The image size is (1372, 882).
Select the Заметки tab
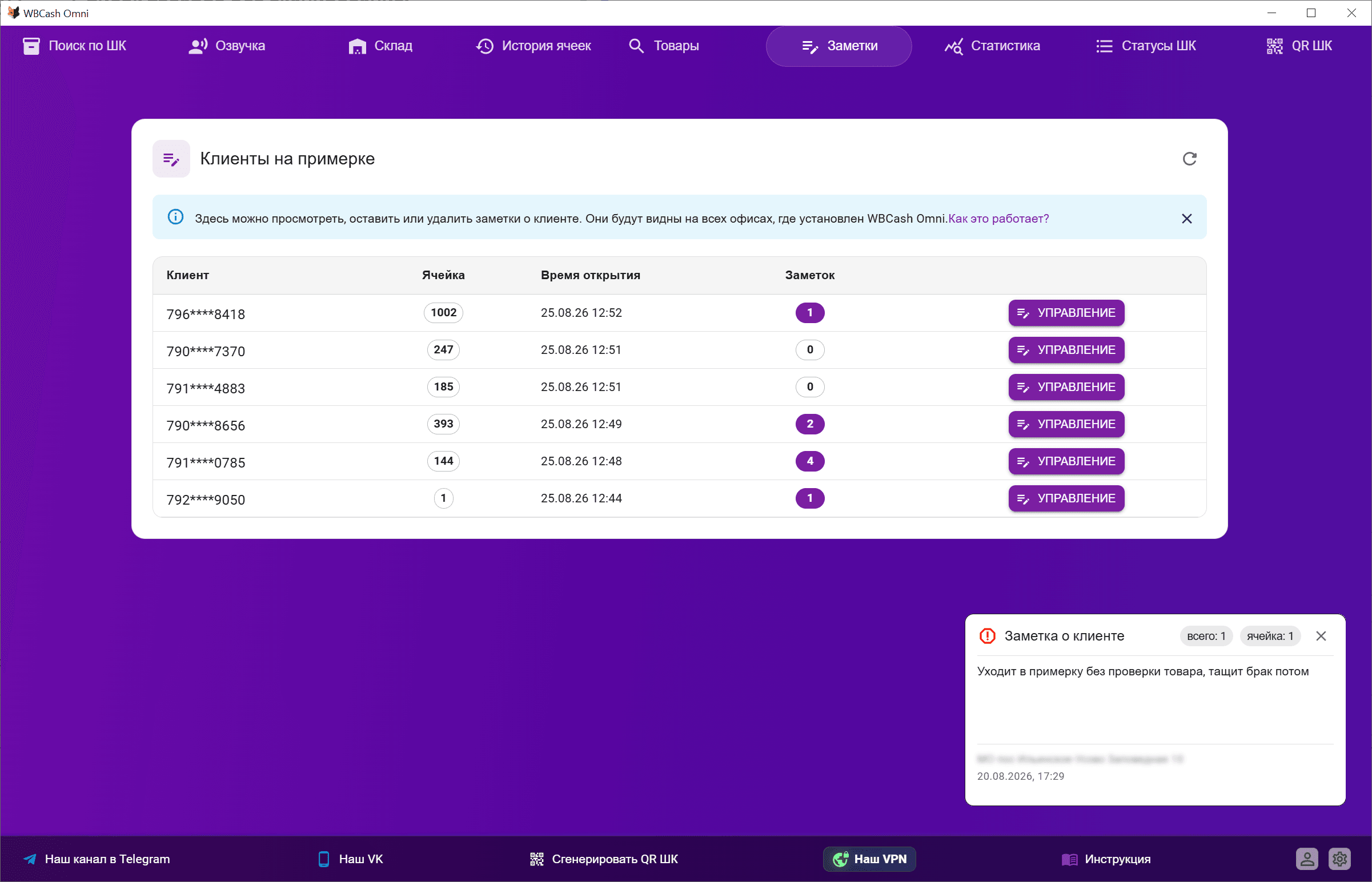click(x=839, y=46)
